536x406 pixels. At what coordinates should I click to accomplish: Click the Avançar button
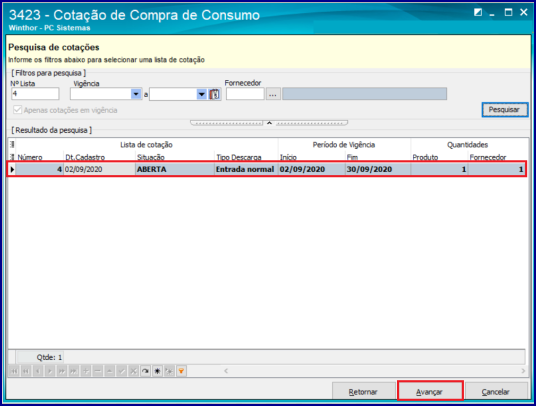430,391
